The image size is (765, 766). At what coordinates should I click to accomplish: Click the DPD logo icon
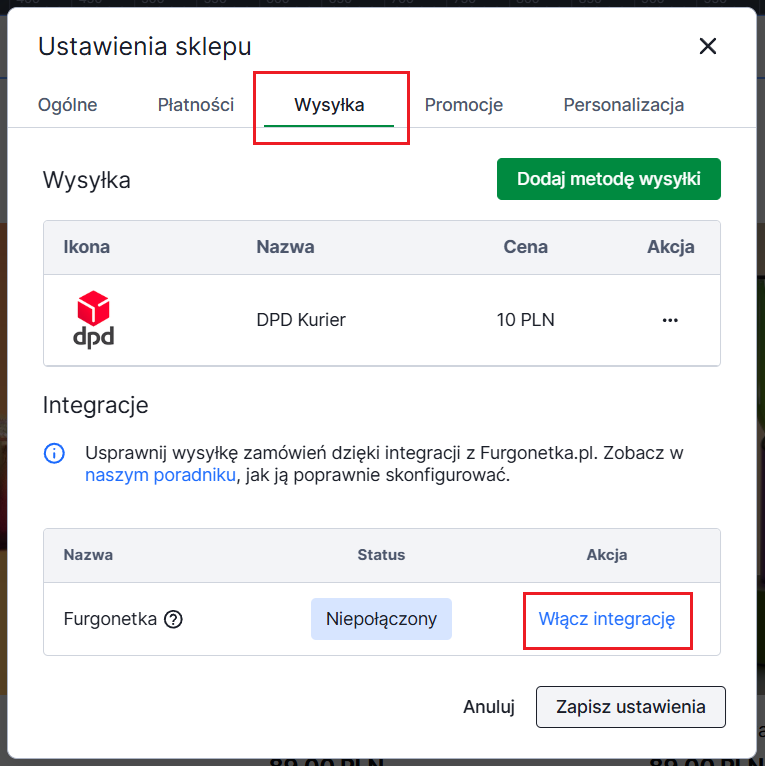click(x=94, y=319)
